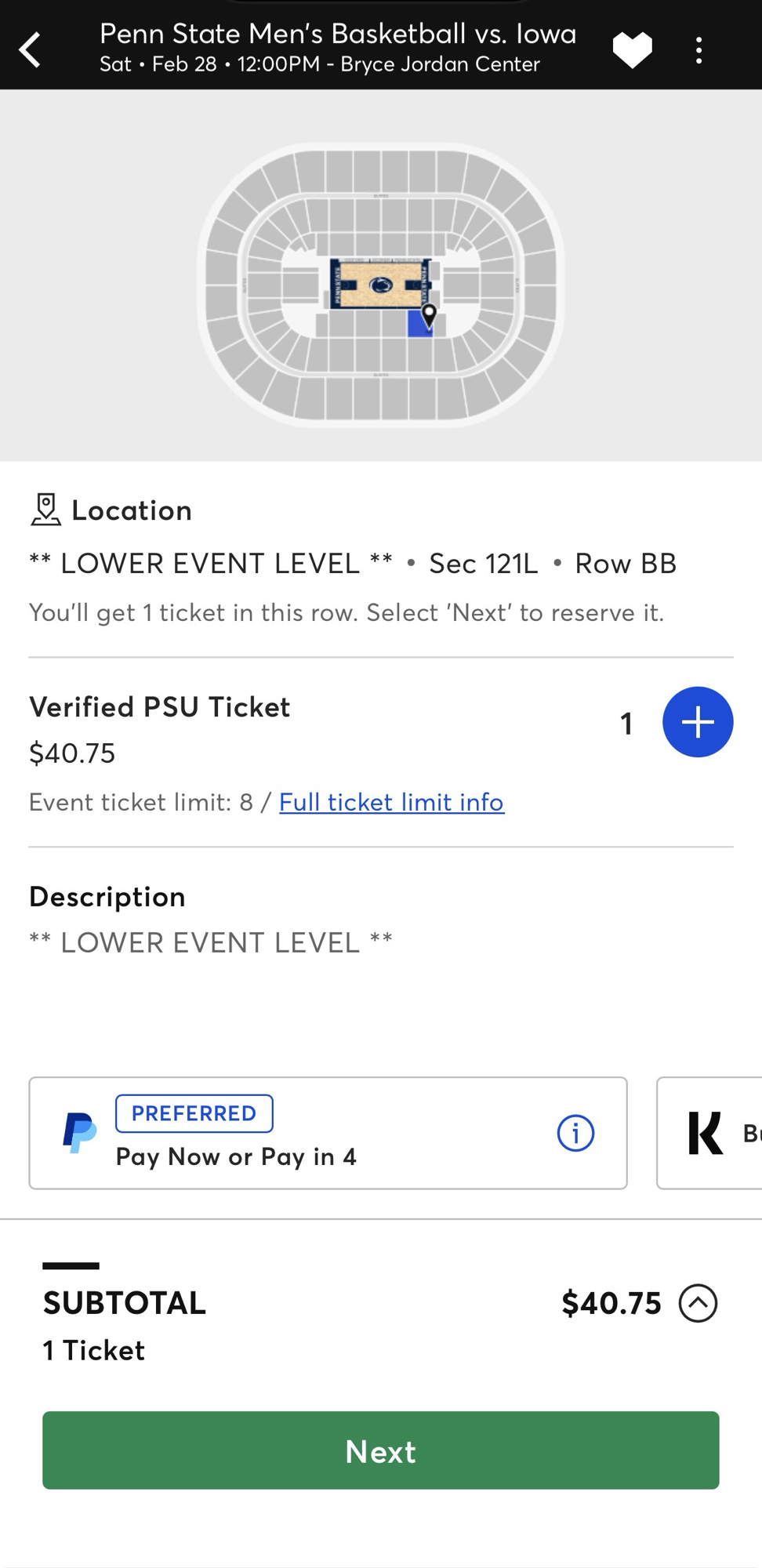Increase ticket quantity with plus button
762x1568 pixels.
(697, 722)
